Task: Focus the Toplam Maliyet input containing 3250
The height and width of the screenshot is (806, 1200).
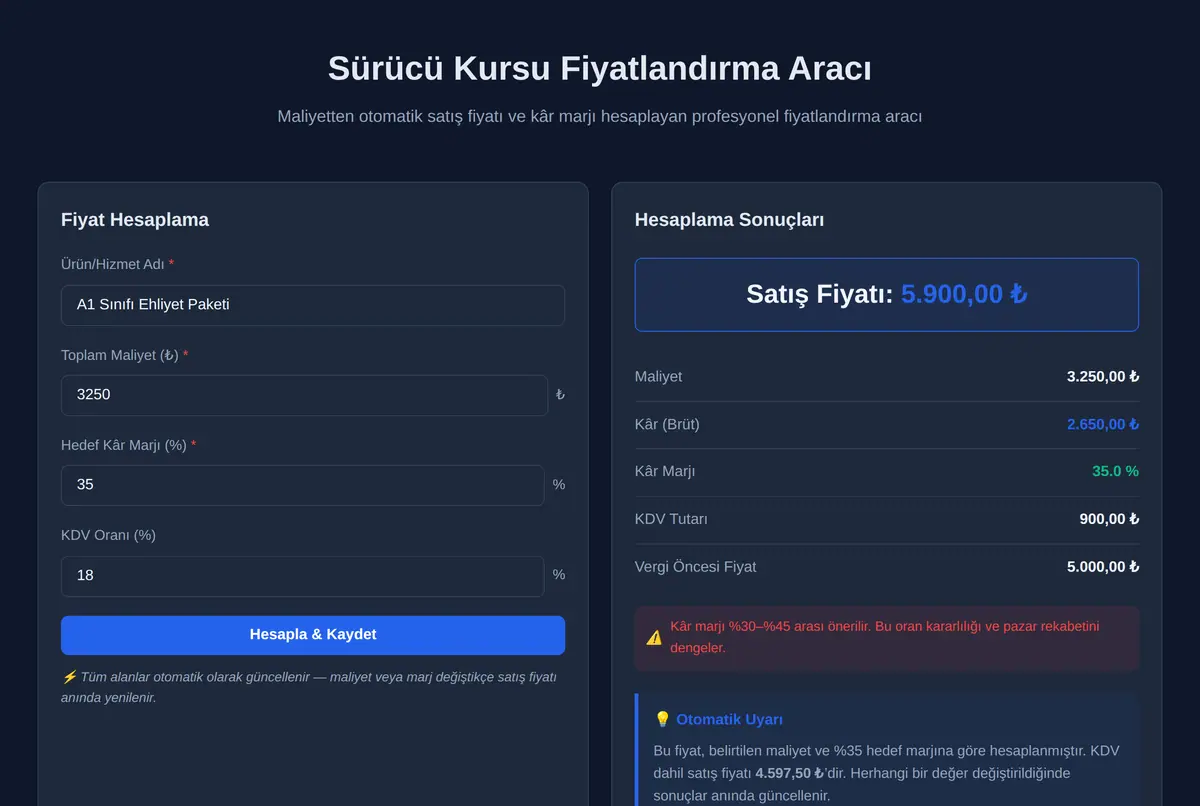Action: [x=304, y=395]
